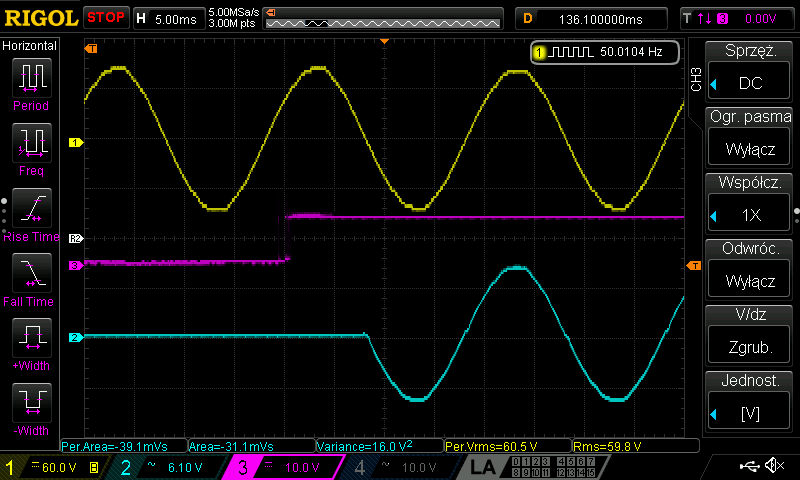Toggle channel 1 at 60.0 V
Screen dimensions: 800x480
click(52, 467)
